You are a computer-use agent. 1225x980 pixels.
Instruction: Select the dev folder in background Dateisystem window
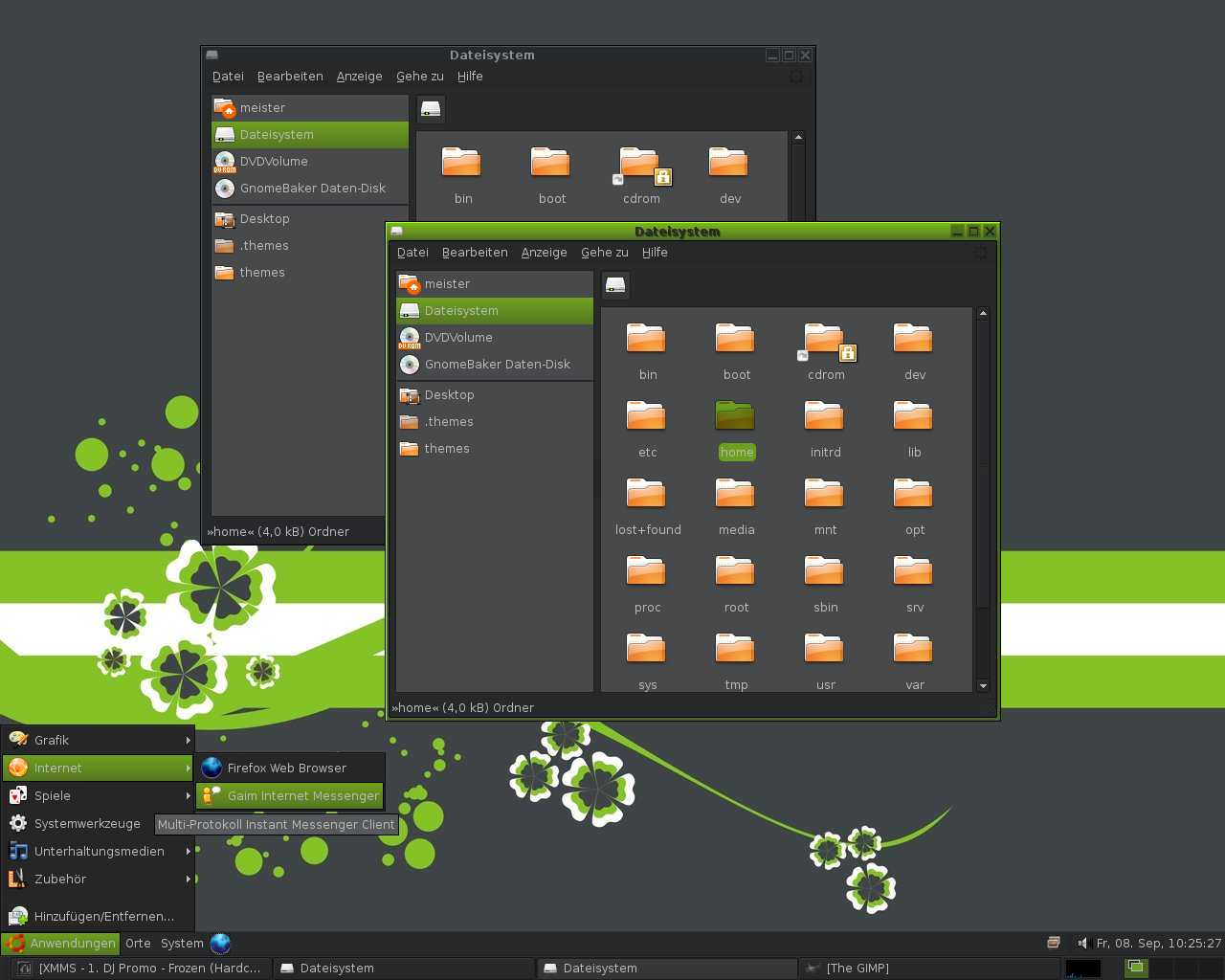(728, 163)
